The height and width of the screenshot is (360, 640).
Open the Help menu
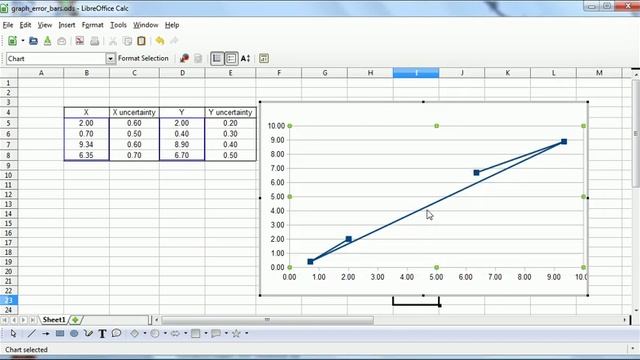pyautogui.click(x=172, y=25)
